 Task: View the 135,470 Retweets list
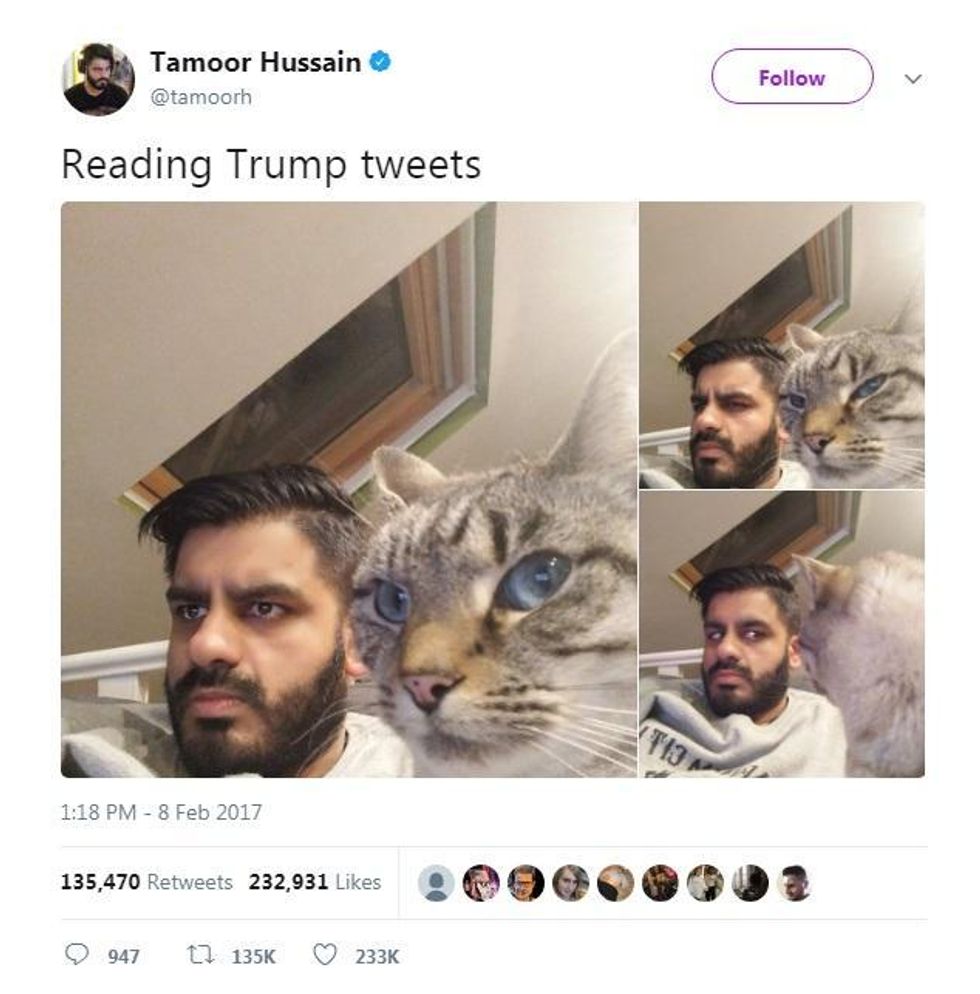[x=146, y=882]
